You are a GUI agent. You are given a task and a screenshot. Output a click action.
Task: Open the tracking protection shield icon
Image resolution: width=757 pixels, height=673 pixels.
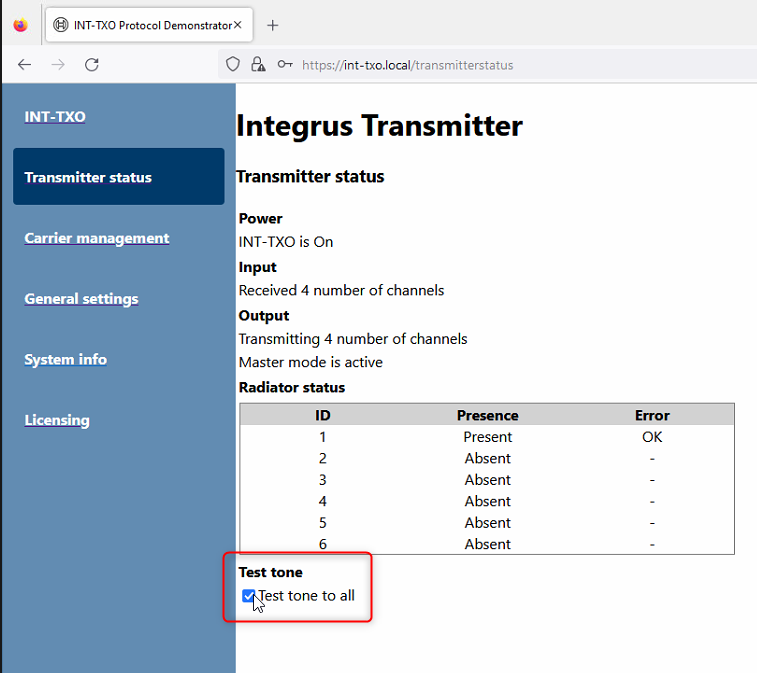233,64
